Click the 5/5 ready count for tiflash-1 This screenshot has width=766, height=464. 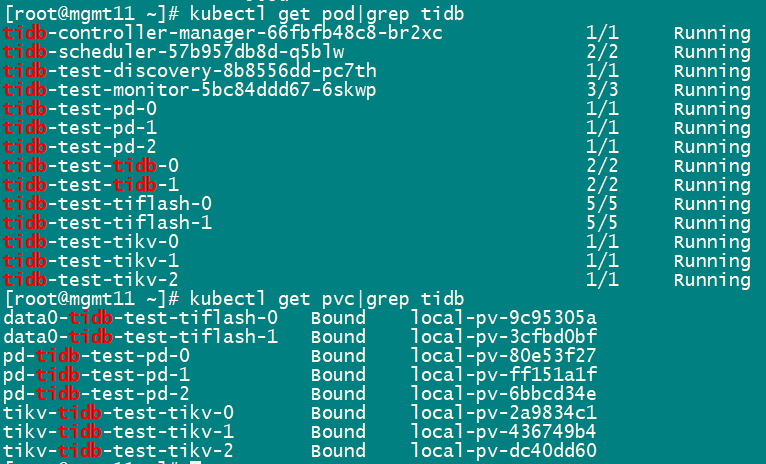click(603, 223)
